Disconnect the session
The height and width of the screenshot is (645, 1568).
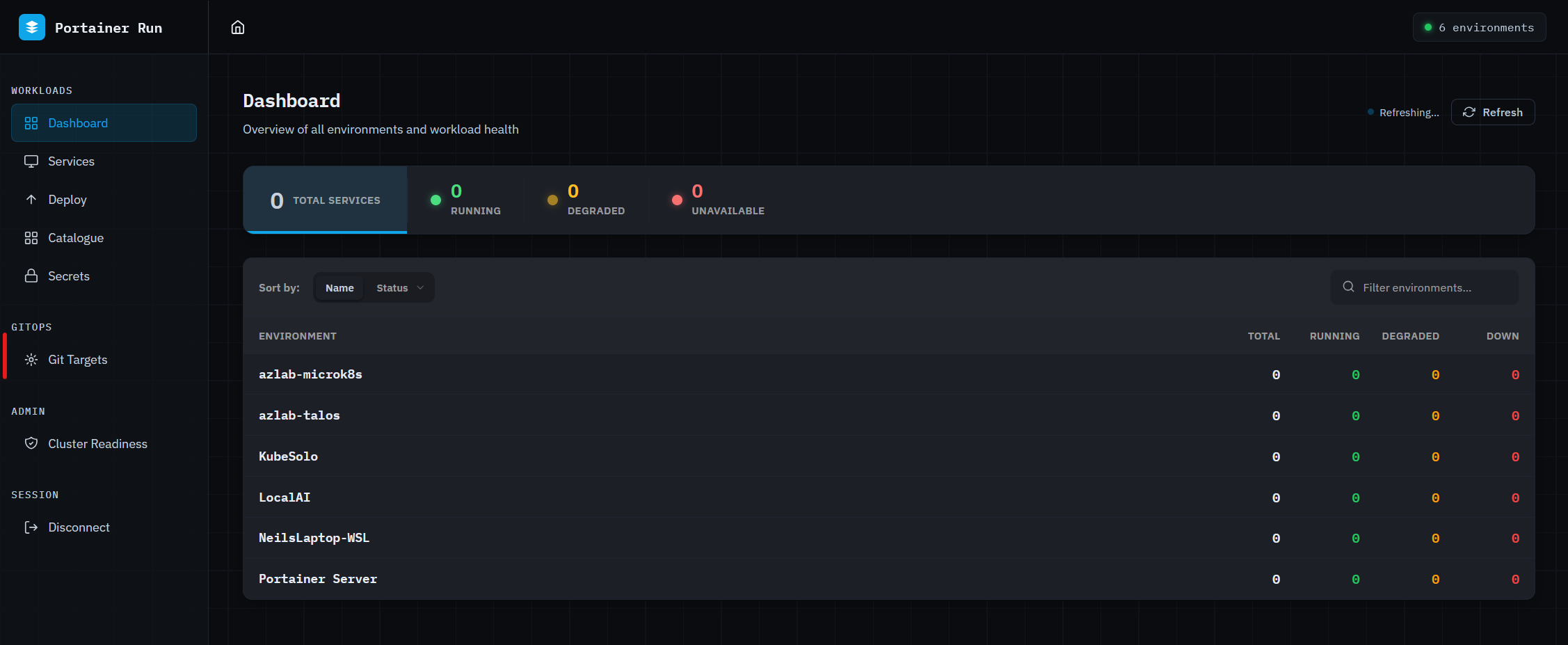click(104, 527)
